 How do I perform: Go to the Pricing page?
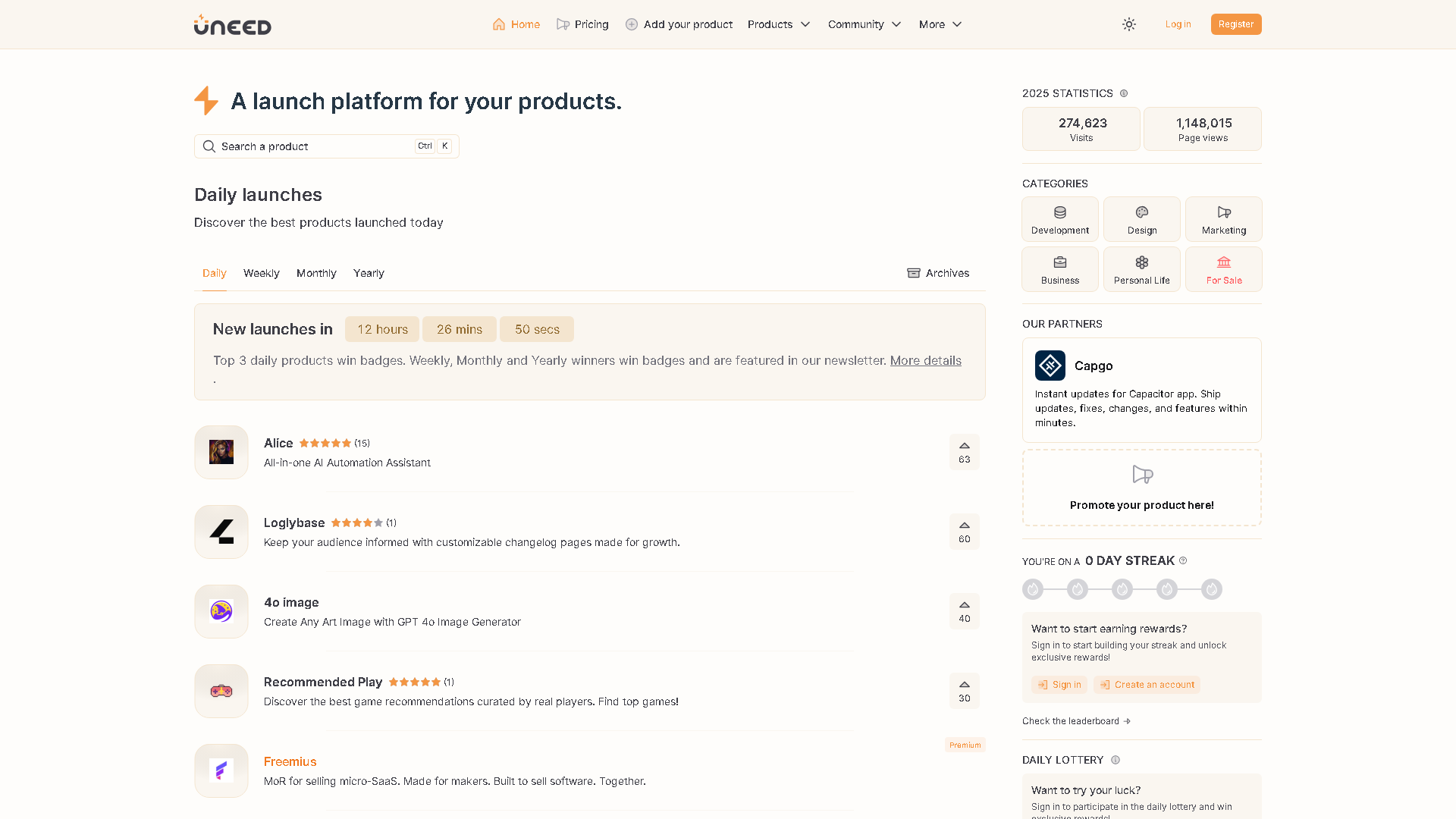582,24
